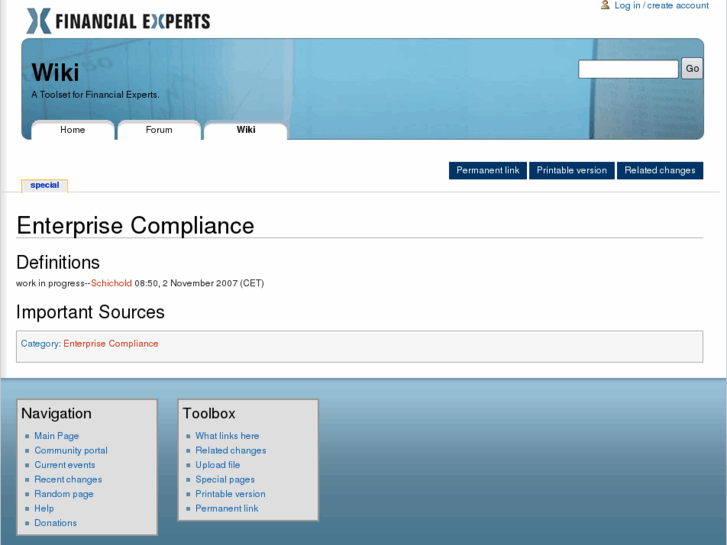Go to Main Page in Navigation
727x545 pixels.
pos(57,436)
